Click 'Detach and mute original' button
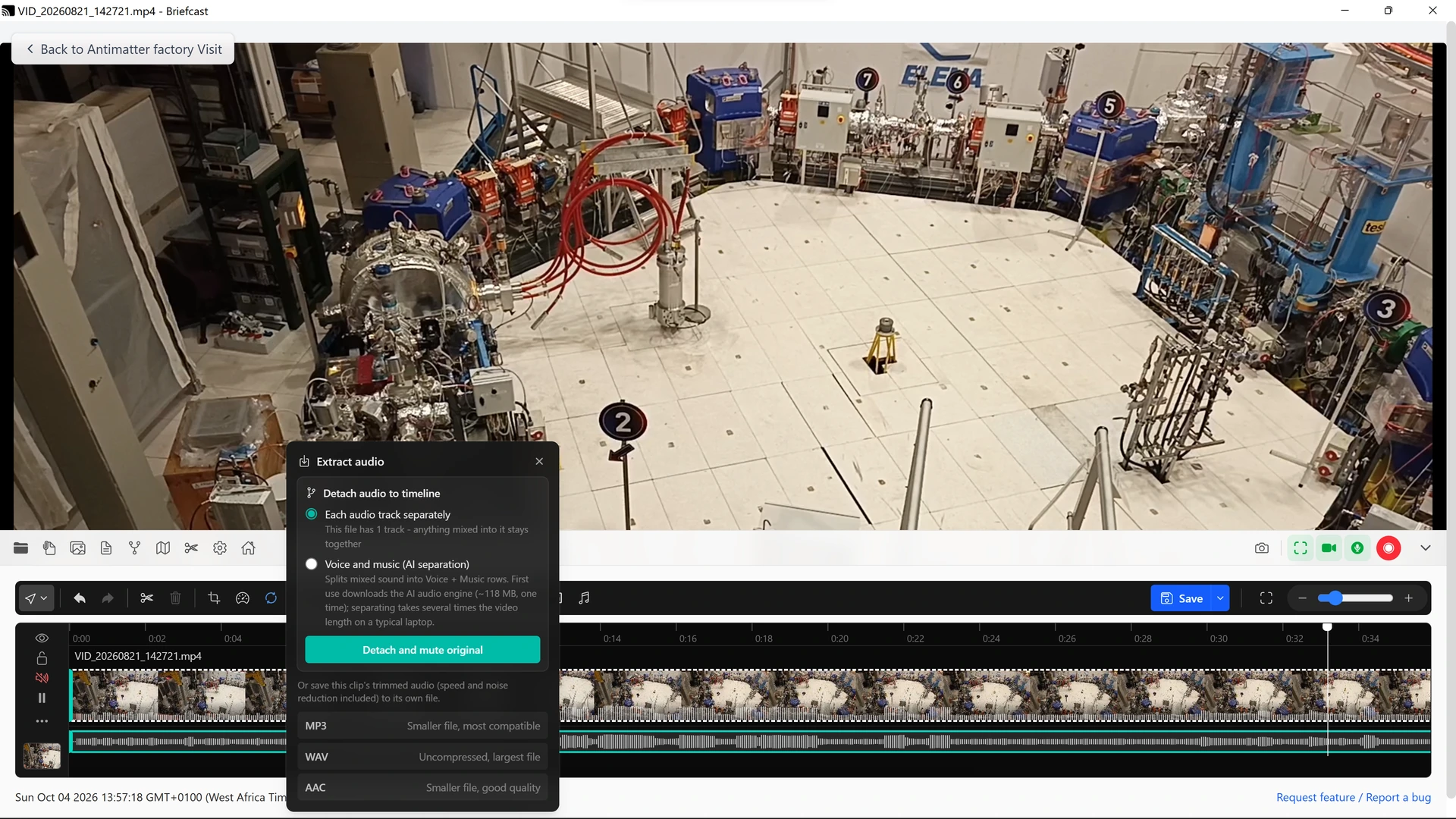Screen dimensions: 1456x819 click(422, 650)
